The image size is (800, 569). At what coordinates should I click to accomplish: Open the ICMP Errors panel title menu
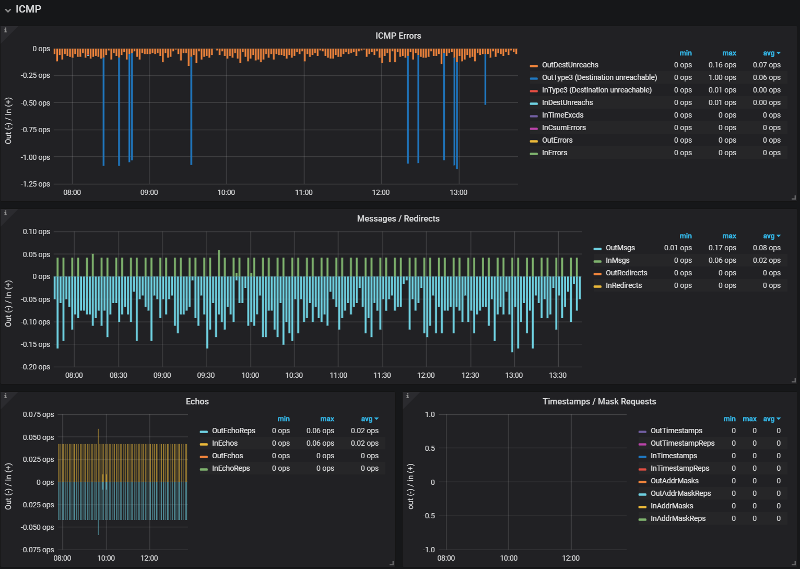398,36
